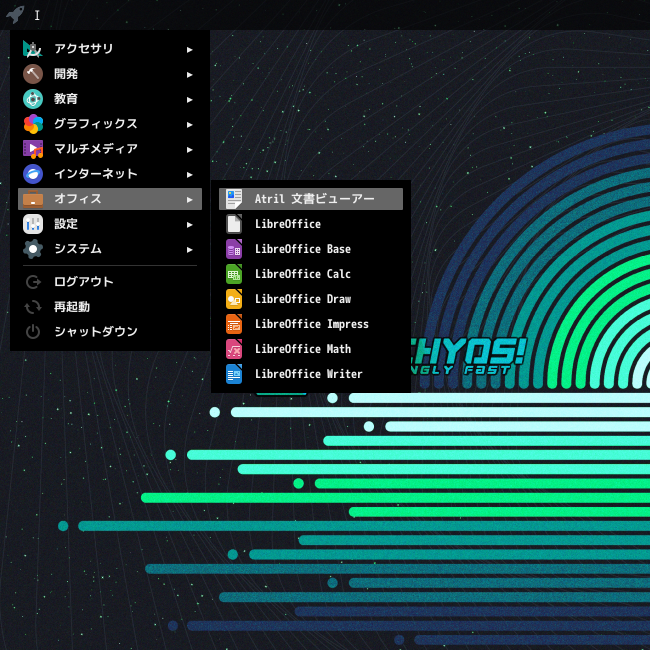Image resolution: width=650 pixels, height=650 pixels.
Task: Open the 設定 menu category
Action: [x=110, y=224]
